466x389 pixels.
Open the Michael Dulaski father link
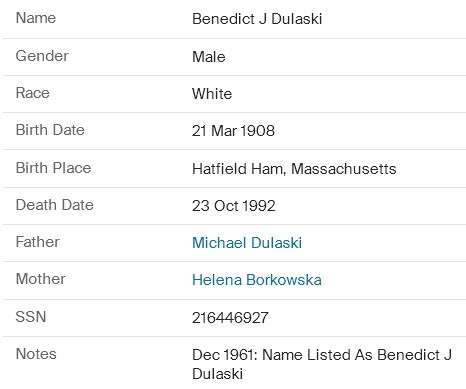pyautogui.click(x=247, y=243)
